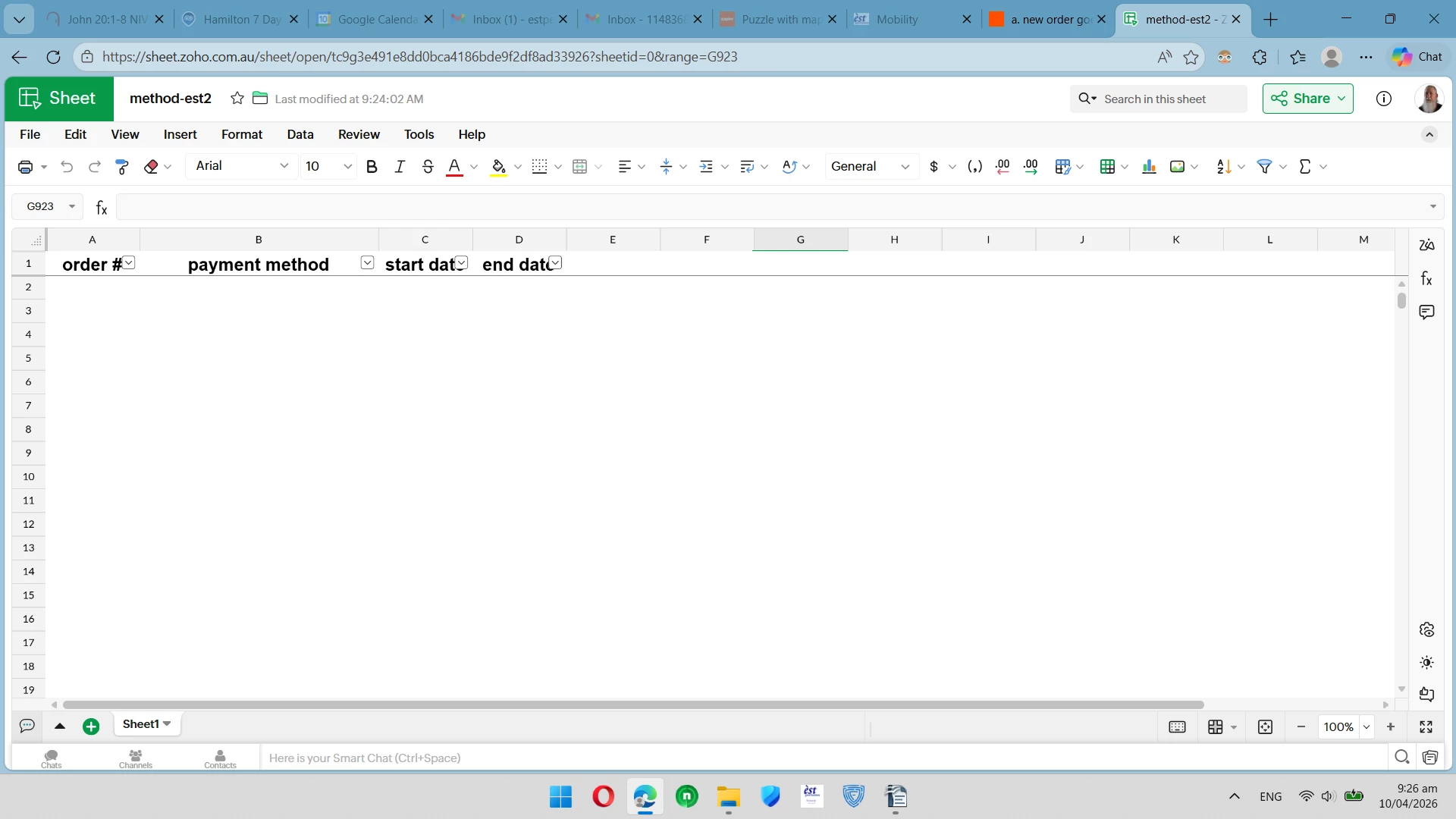This screenshot has height=819, width=1456.
Task: Expand the Arial font family dropdown
Action: (x=284, y=166)
